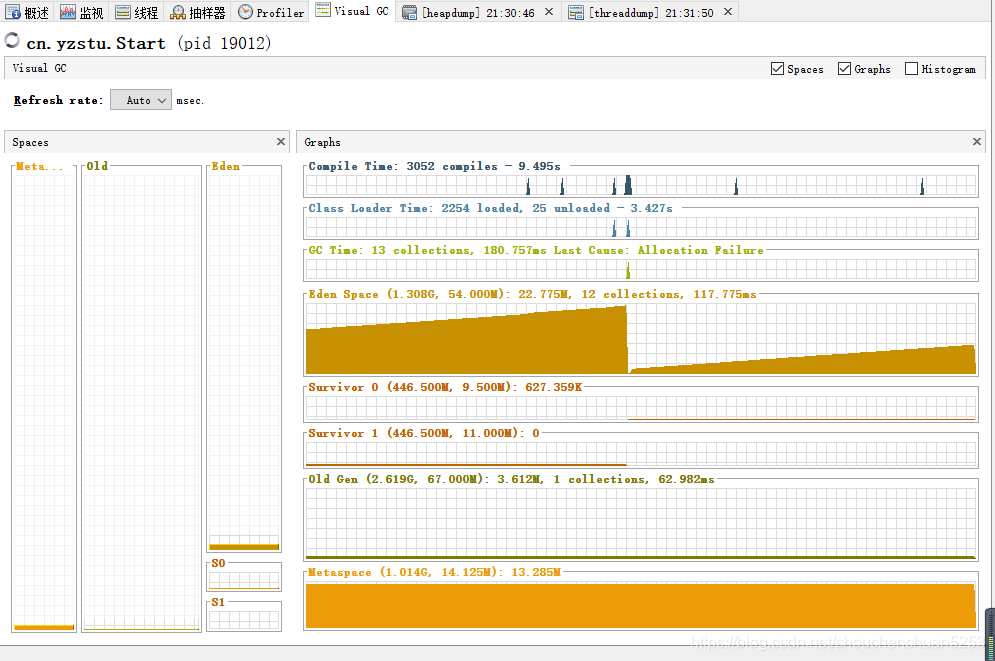Image resolution: width=995 pixels, height=661 pixels.
Task: Close the heapdump 21:30:46 tab
Action: (x=549, y=12)
